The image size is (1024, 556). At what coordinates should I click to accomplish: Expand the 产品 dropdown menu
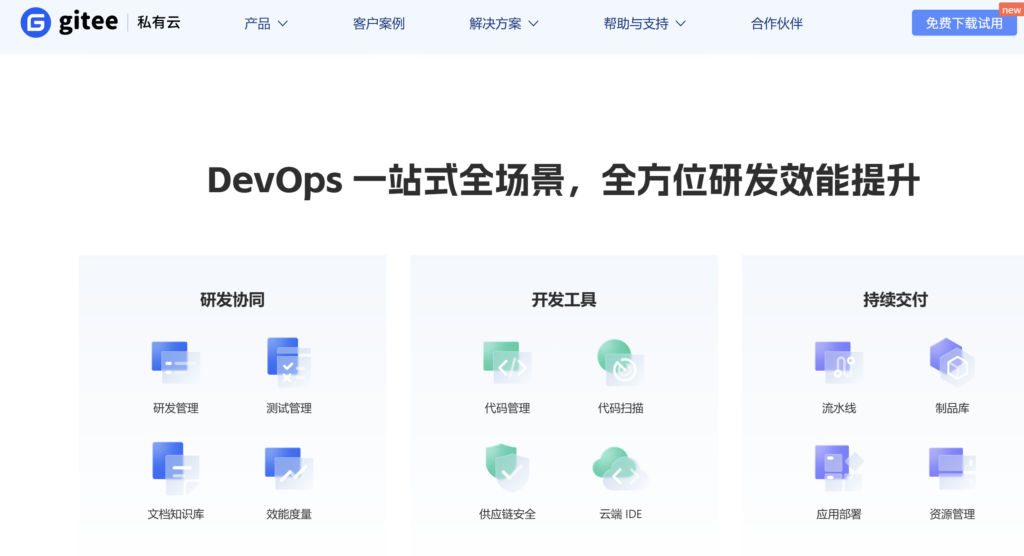(x=266, y=24)
